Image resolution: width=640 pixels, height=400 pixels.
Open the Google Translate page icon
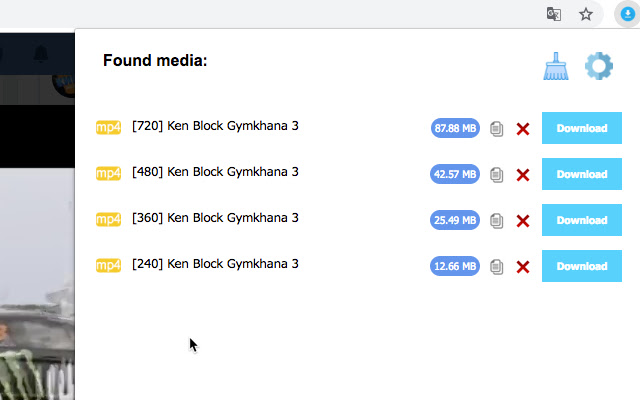coord(553,14)
